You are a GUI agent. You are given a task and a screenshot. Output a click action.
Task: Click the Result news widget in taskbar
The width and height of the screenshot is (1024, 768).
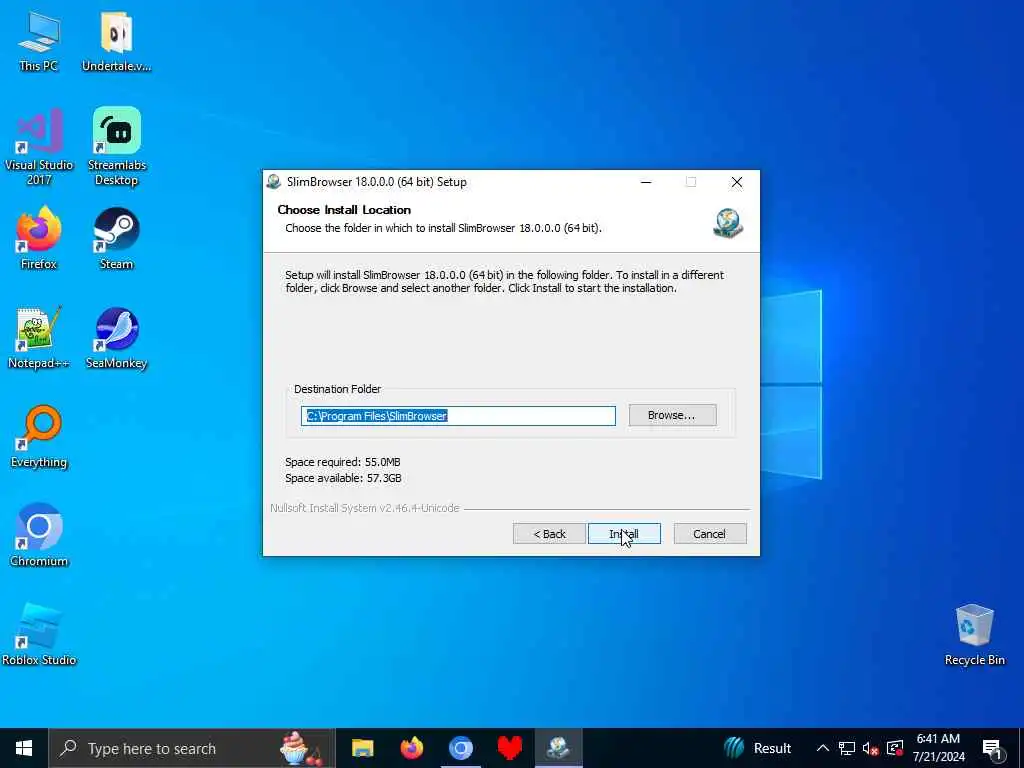[x=758, y=748]
